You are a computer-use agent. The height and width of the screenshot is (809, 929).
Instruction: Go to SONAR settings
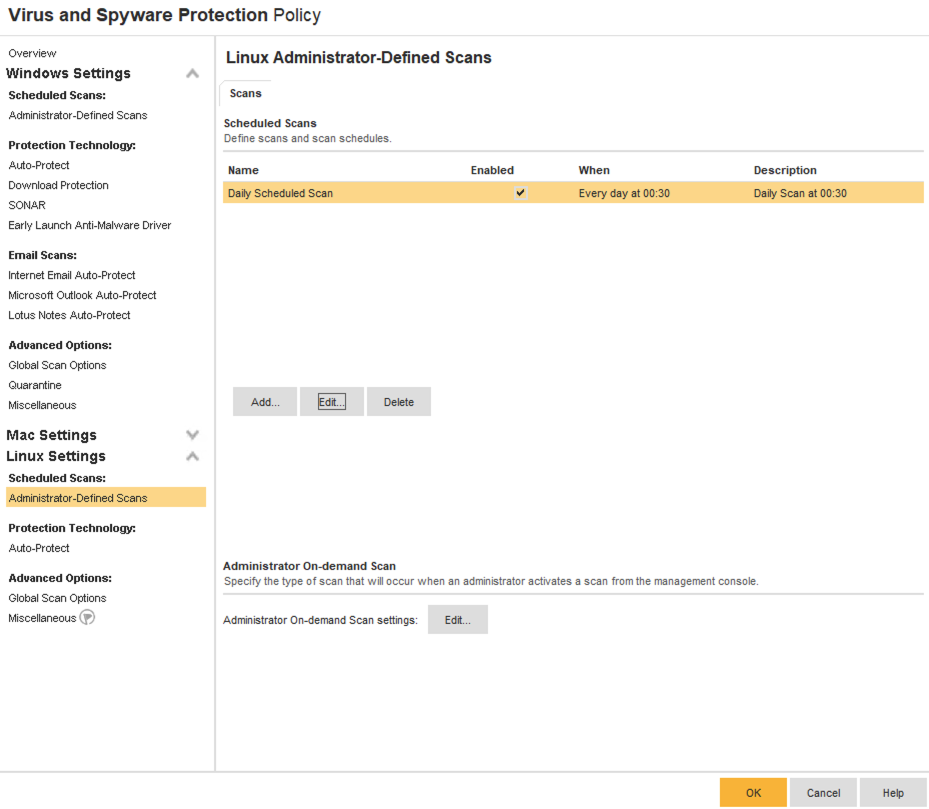[27, 205]
